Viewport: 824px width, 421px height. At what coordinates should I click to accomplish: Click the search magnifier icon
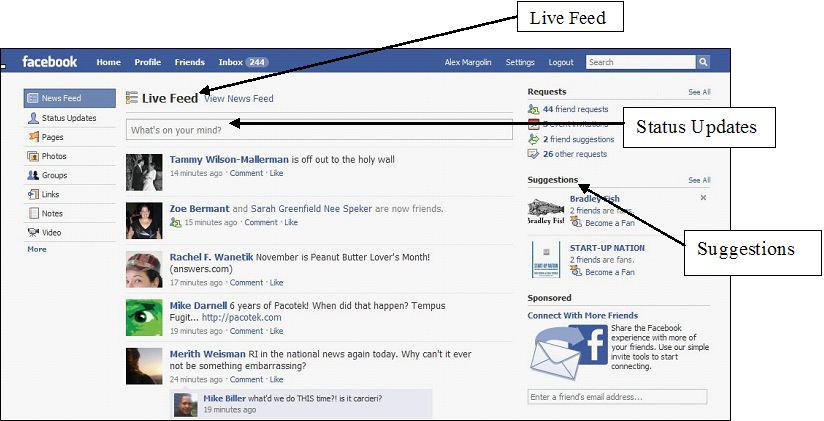703,62
